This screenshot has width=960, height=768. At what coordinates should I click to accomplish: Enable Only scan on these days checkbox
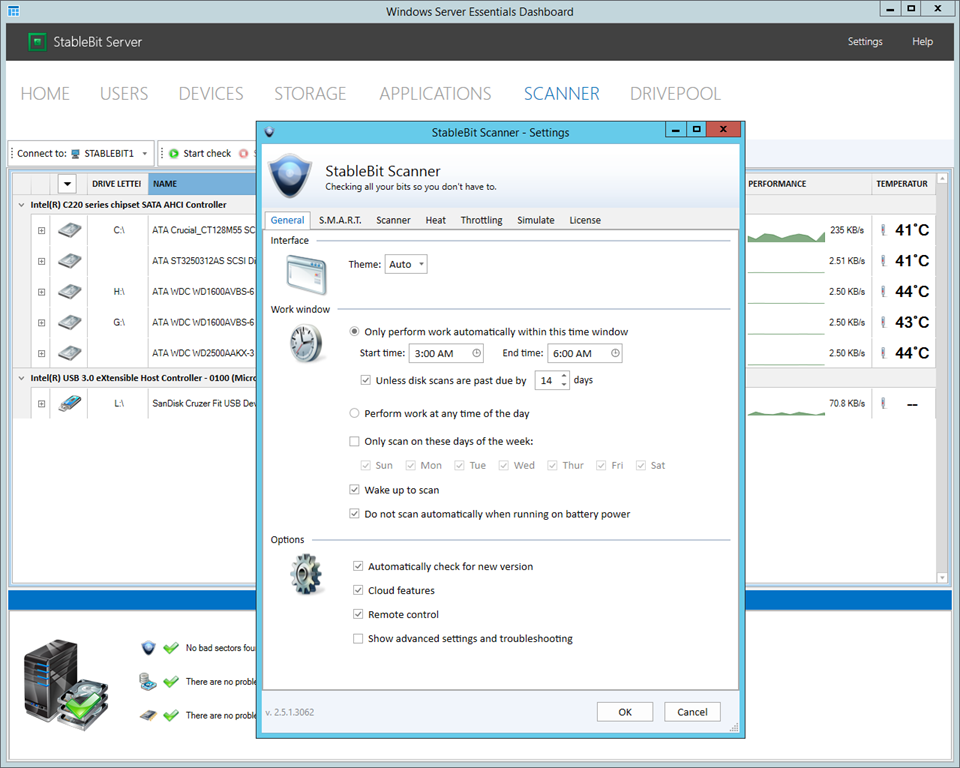(x=354, y=441)
